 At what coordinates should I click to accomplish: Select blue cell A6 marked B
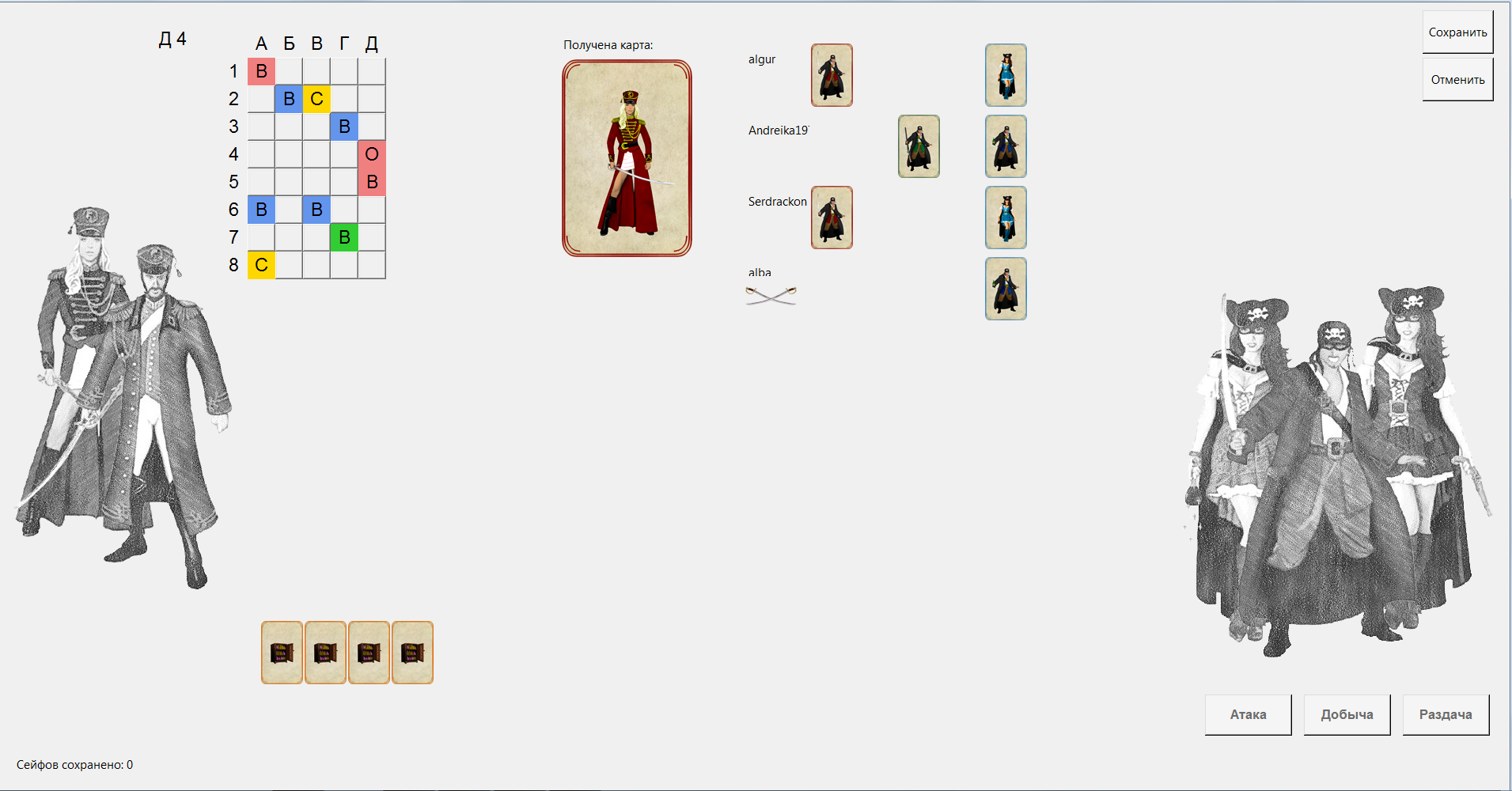(261, 210)
